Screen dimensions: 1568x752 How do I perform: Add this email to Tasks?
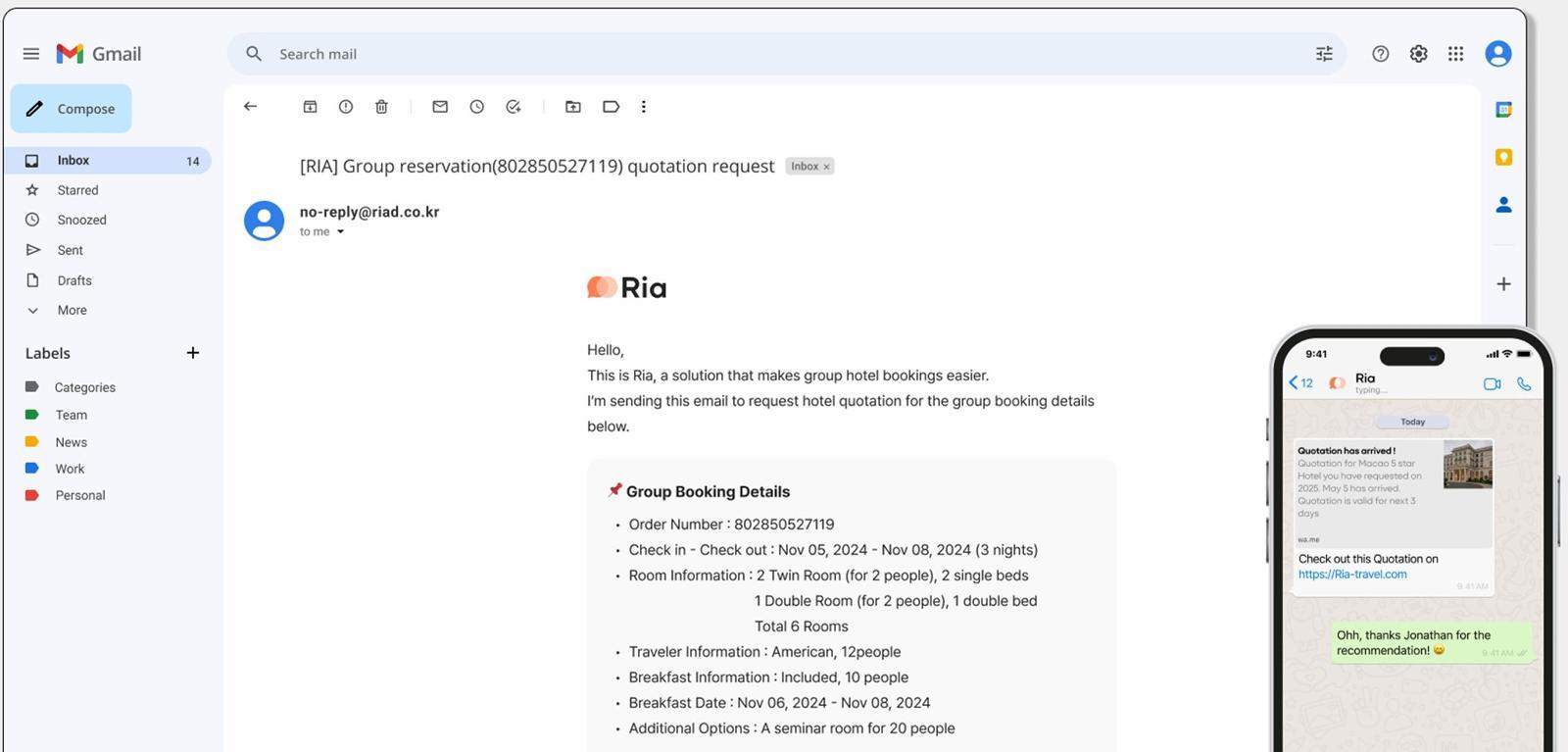[513, 107]
